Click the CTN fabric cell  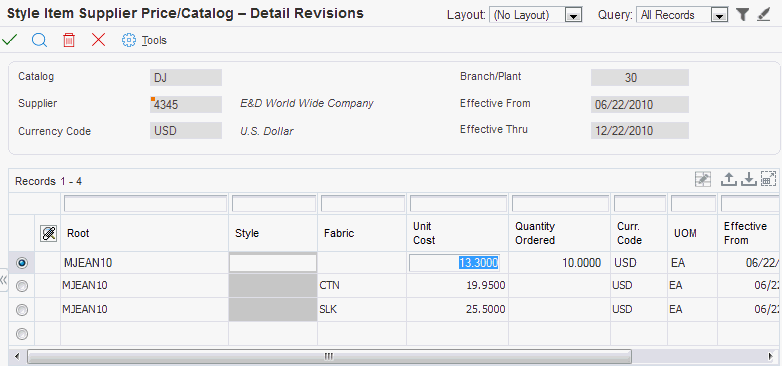tap(362, 286)
